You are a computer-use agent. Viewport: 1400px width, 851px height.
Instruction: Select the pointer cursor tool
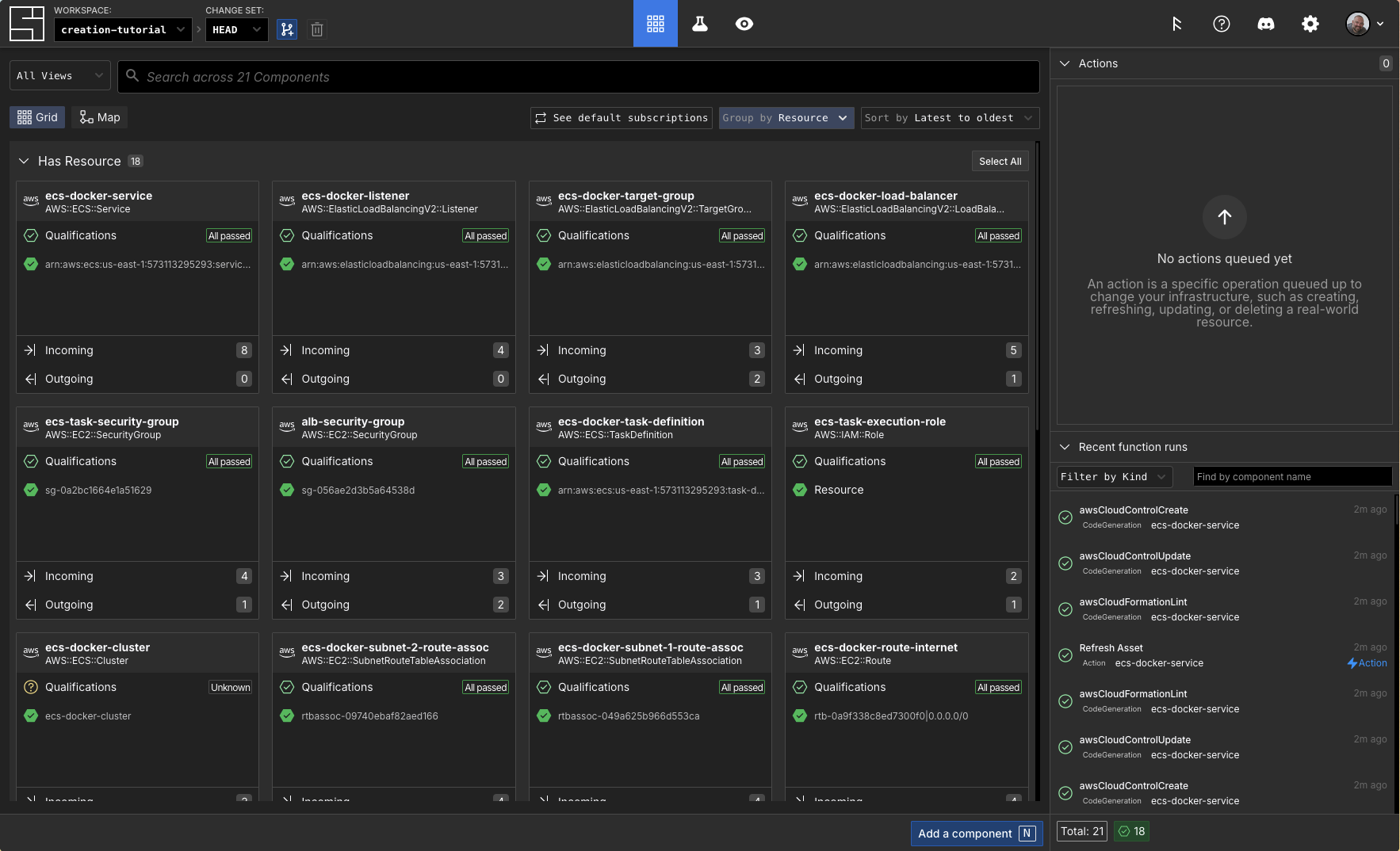coord(1177,25)
